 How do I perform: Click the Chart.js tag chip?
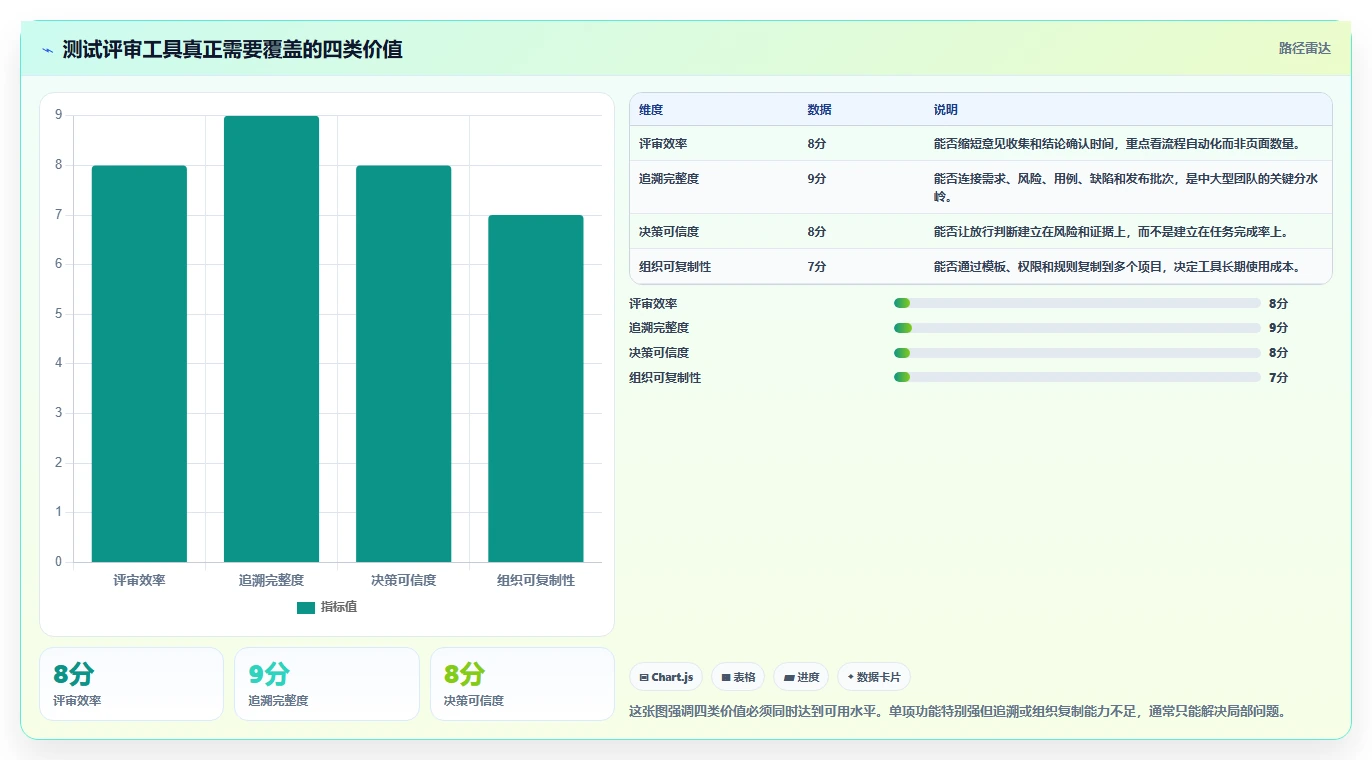coord(666,677)
